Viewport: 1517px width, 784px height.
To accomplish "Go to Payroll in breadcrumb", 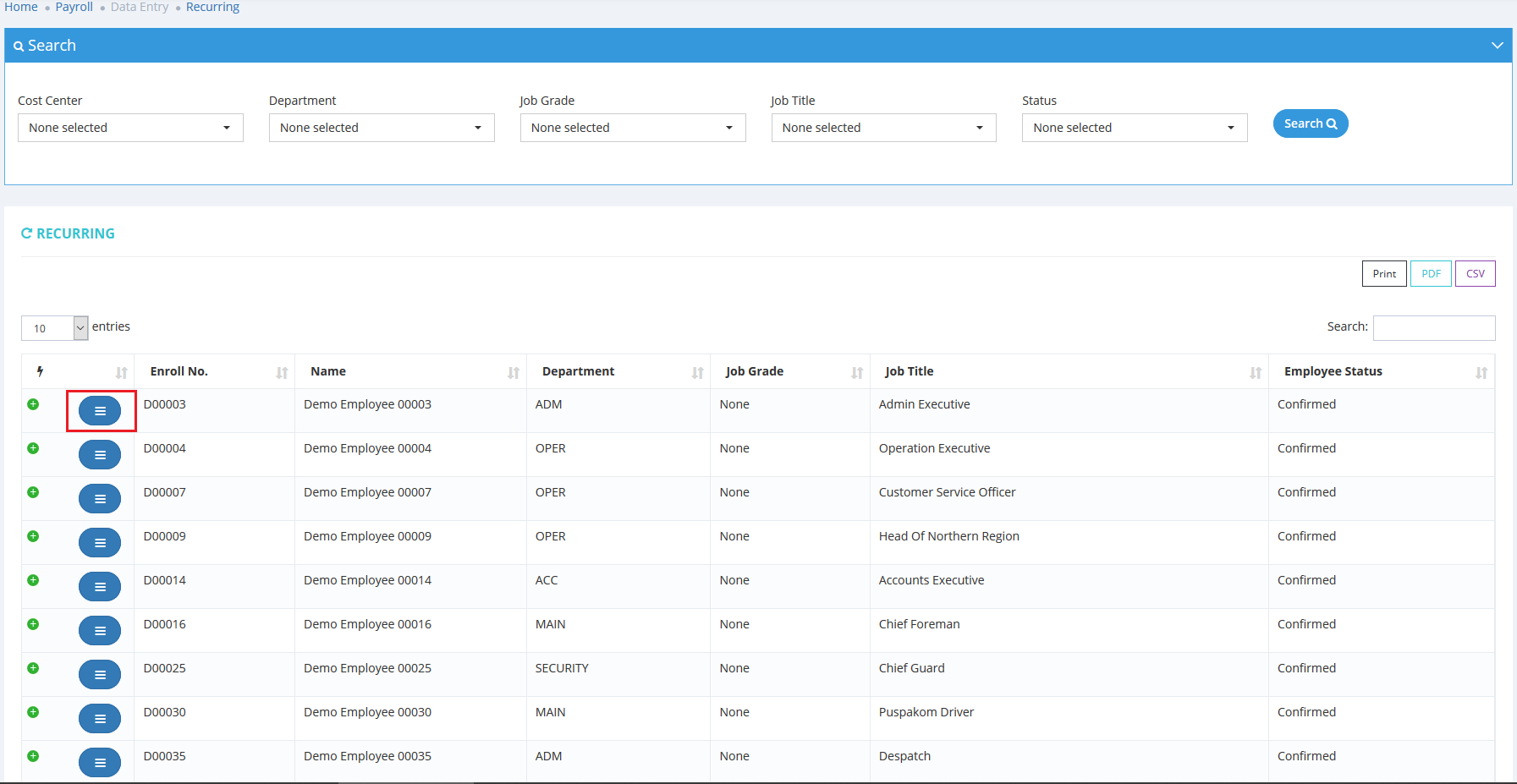I will coord(74,7).
